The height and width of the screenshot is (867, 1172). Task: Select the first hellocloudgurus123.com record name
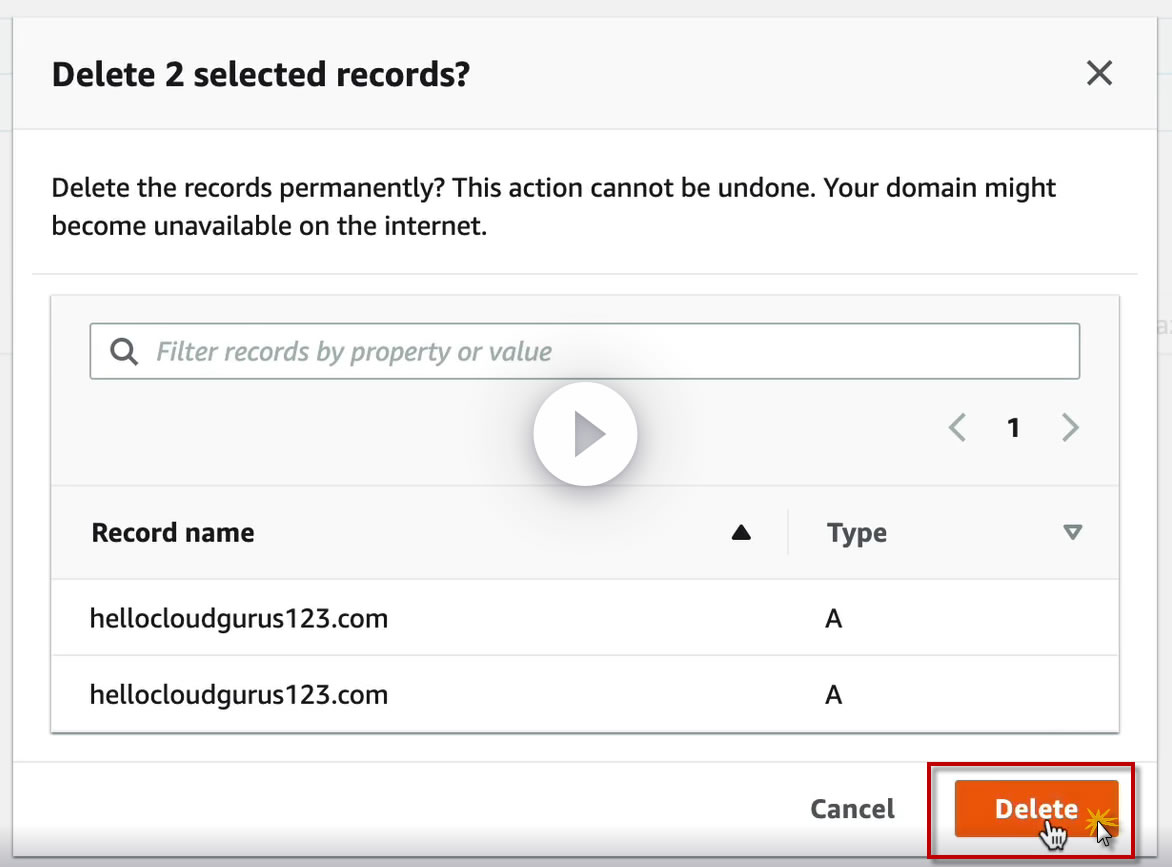tap(239, 619)
